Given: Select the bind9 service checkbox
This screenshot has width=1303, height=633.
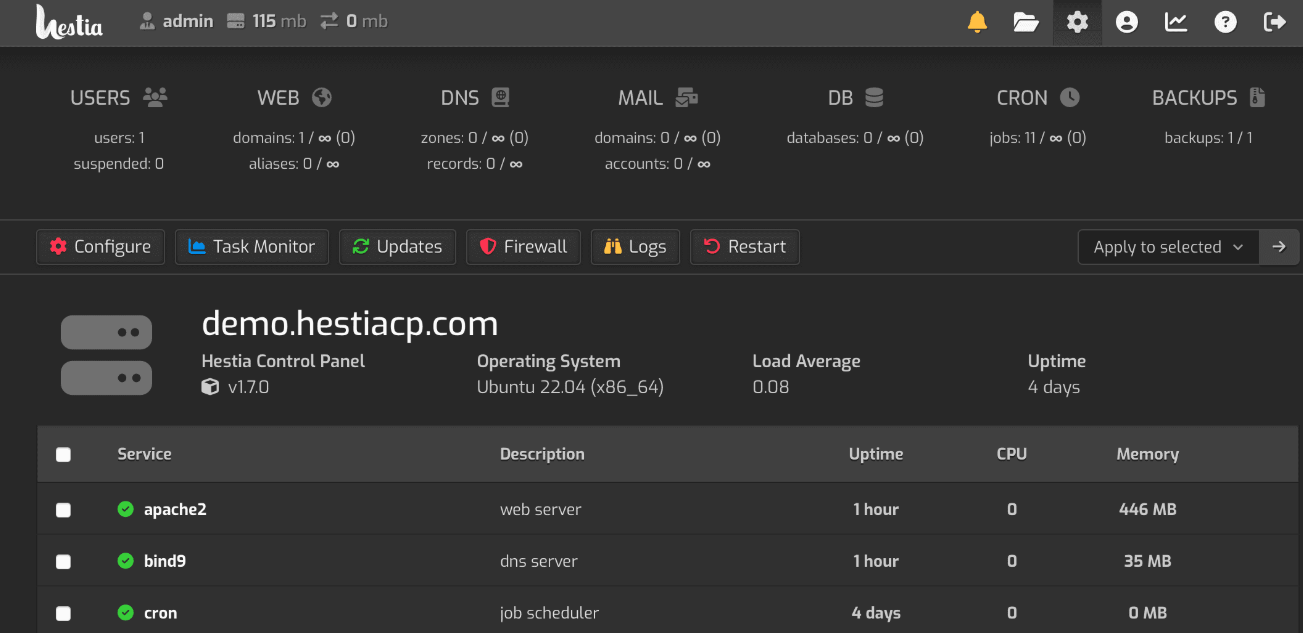Looking at the screenshot, I should (64, 562).
